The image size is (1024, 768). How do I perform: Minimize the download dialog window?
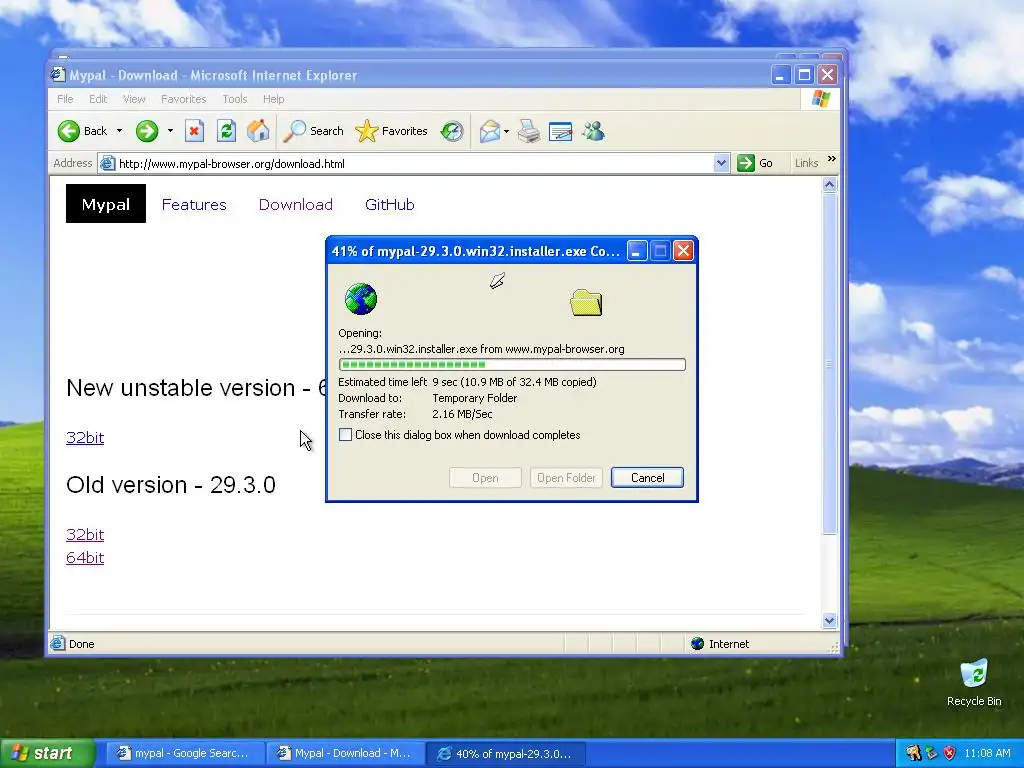pos(637,251)
